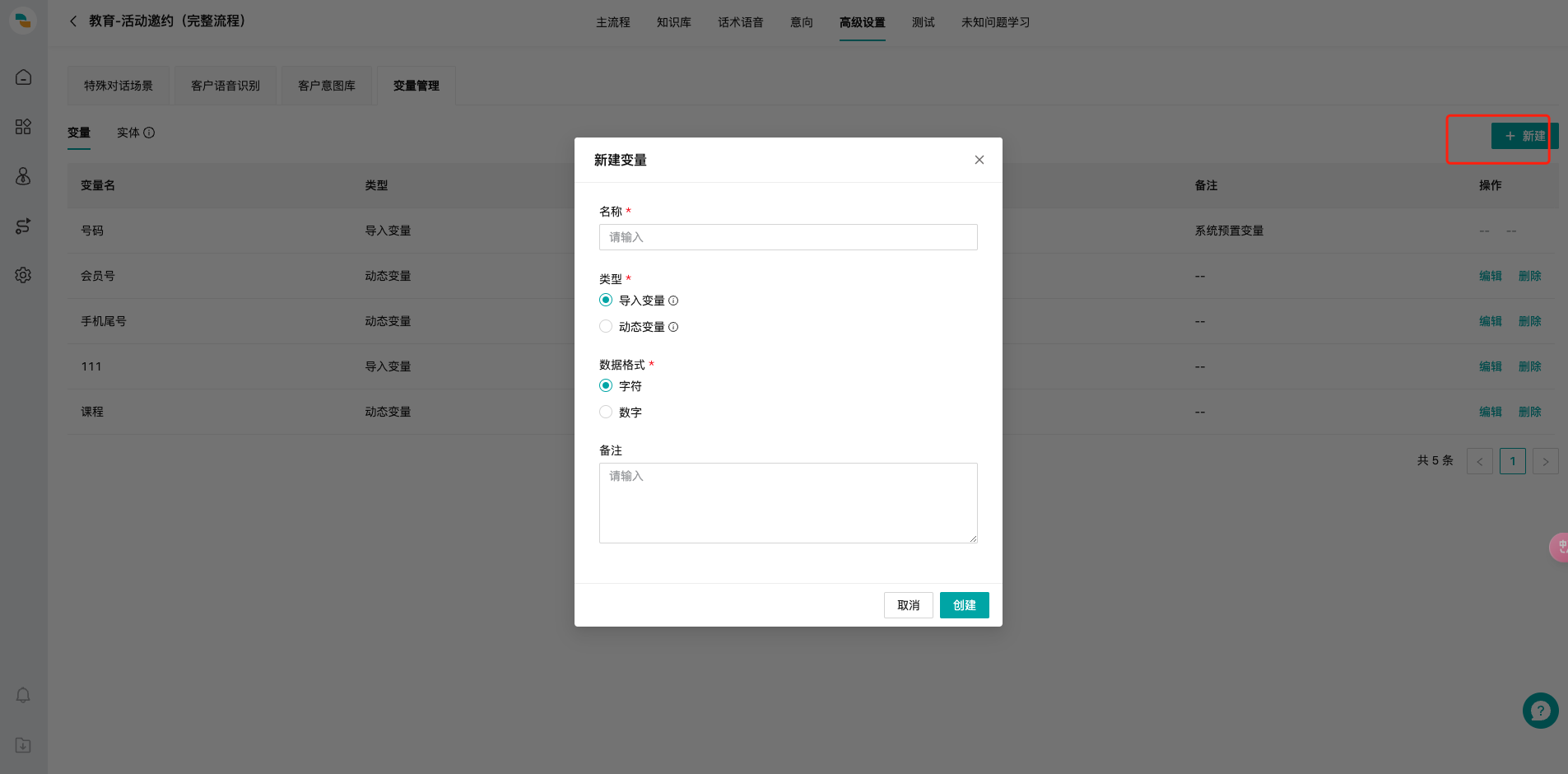
Task: Delete the 课程 variable row
Action: (1530, 412)
